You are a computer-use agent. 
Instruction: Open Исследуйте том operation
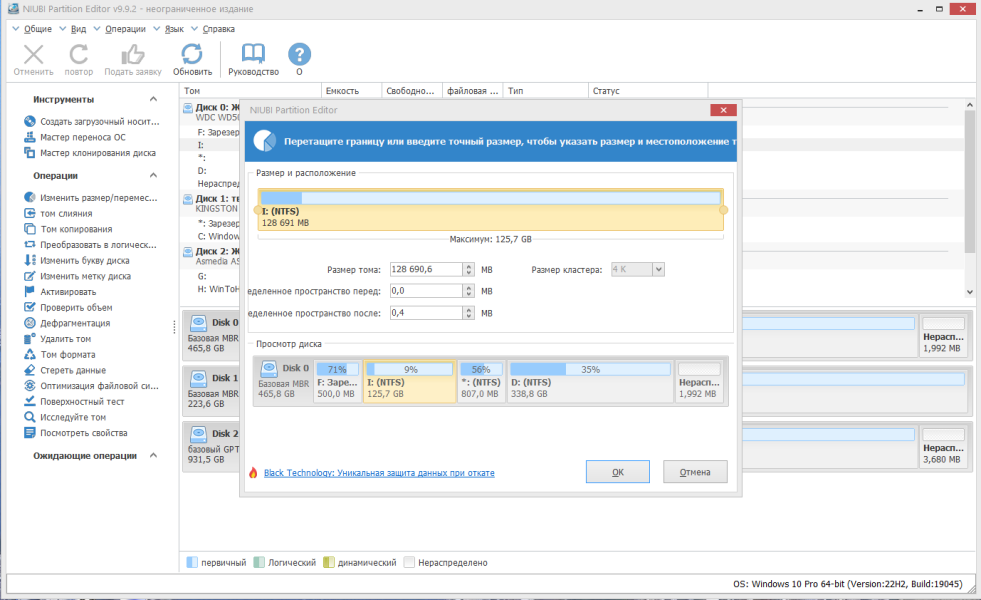click(x=65, y=417)
